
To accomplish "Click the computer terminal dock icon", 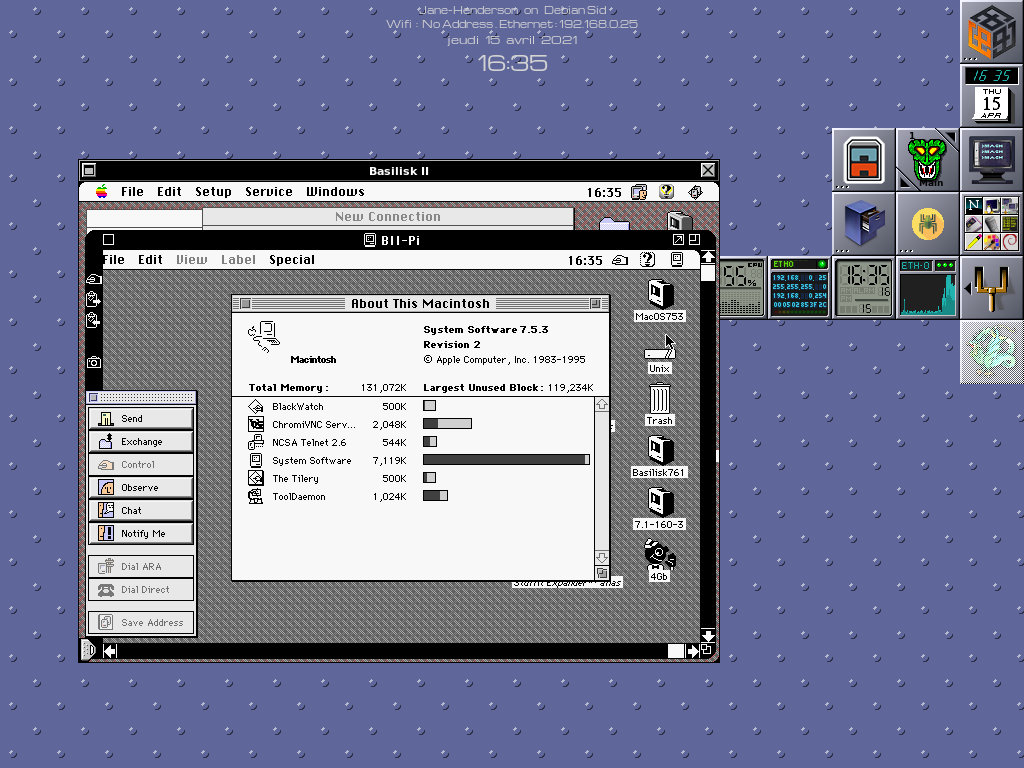I will click(x=991, y=160).
